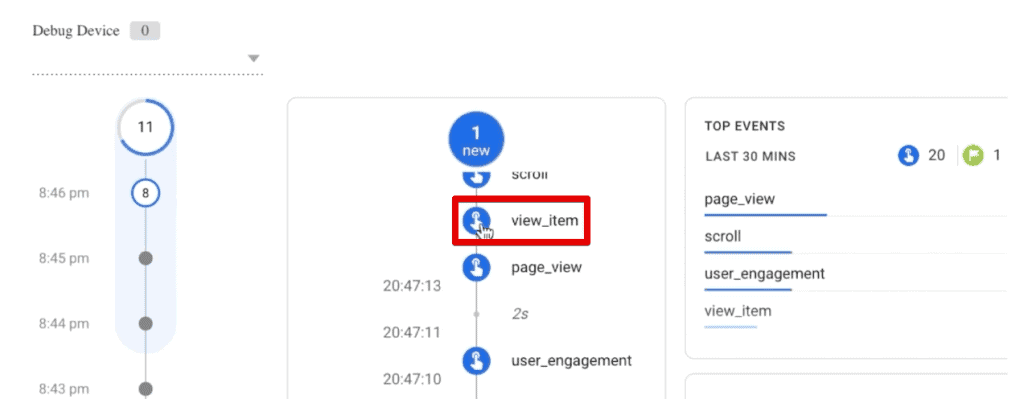Click the 8:45 pm time label
Image resolution: width=1024 pixels, height=399 pixels.
tap(63, 258)
